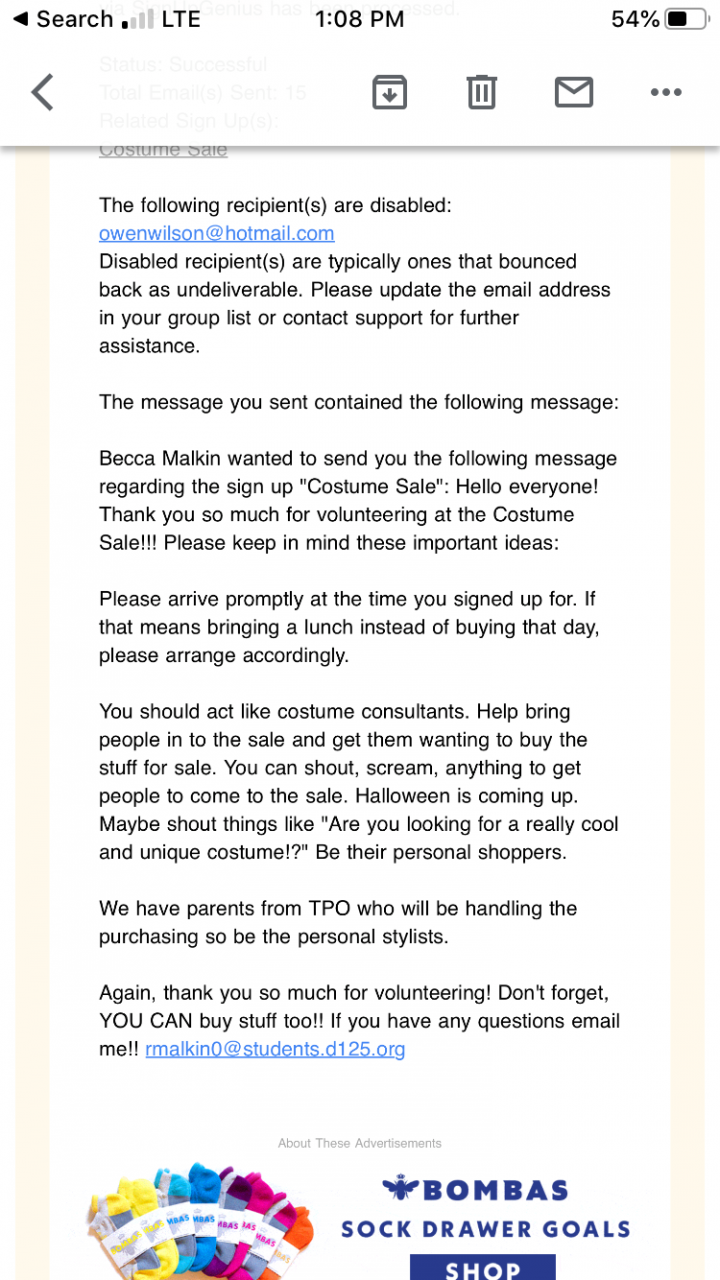This screenshot has height=1280, width=720.
Task: Click "About These Advertisements" text
Action: click(360, 1142)
